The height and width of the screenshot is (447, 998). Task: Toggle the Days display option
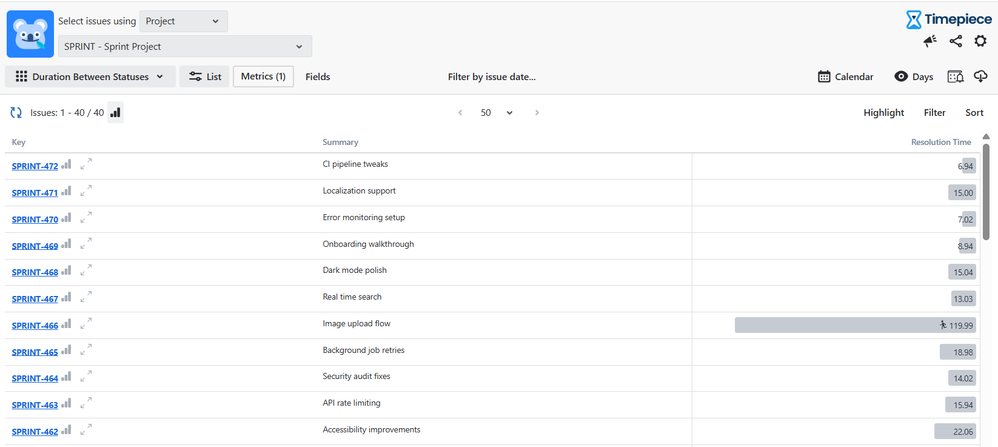pos(913,77)
